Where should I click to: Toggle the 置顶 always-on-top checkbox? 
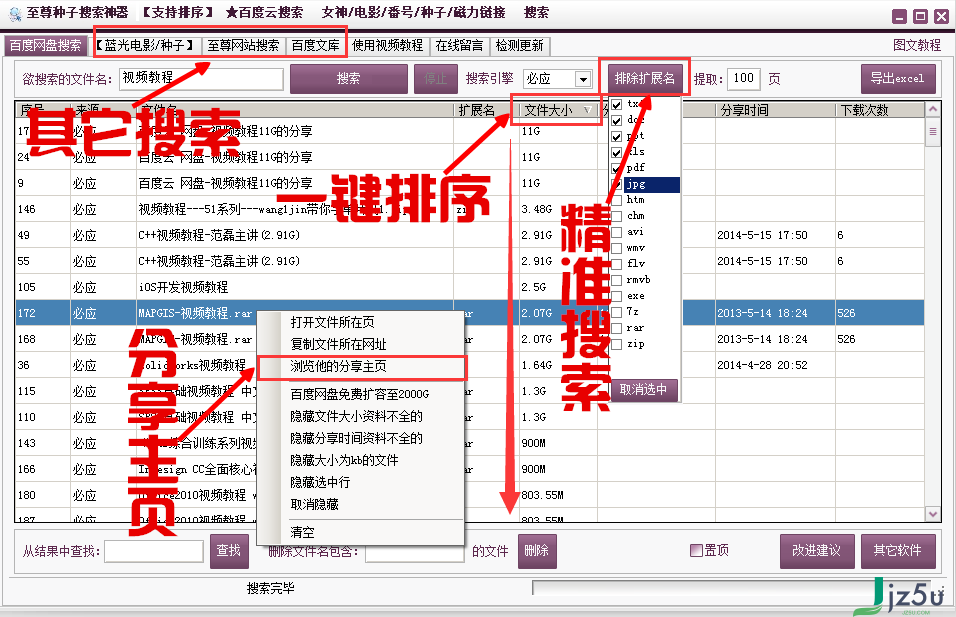[x=696, y=551]
